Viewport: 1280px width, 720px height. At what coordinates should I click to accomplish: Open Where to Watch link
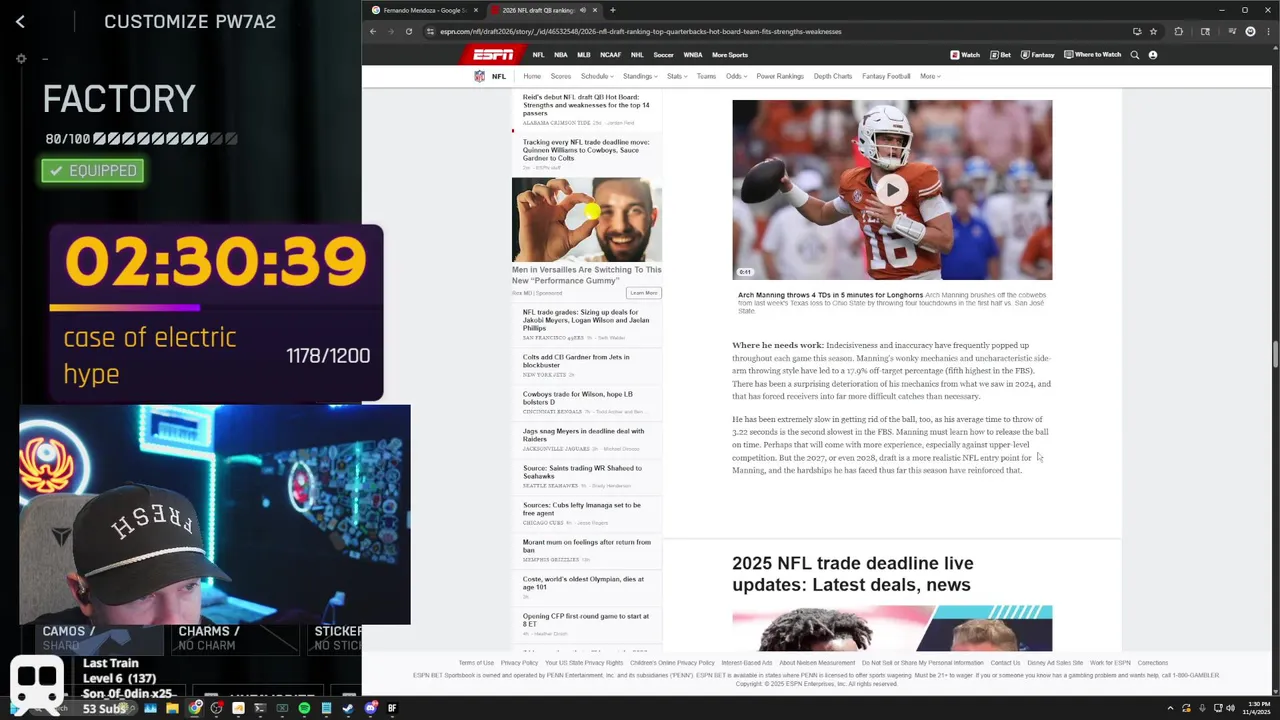tap(1092, 55)
